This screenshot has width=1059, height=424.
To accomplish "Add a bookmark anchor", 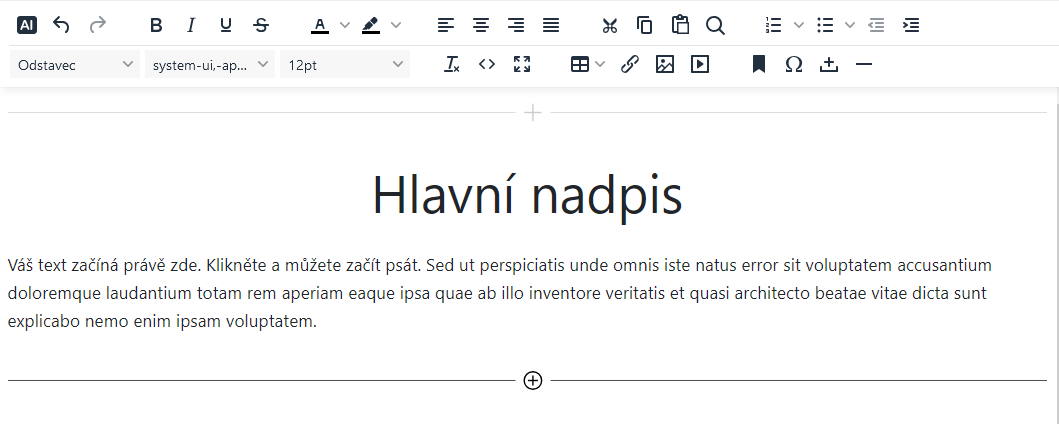I will click(x=759, y=65).
